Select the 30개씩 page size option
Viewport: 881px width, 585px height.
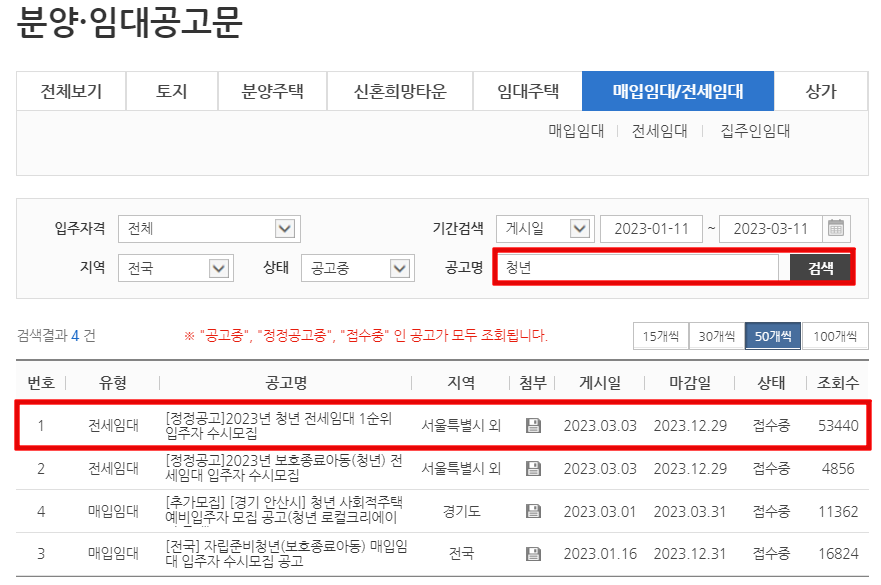(x=716, y=335)
